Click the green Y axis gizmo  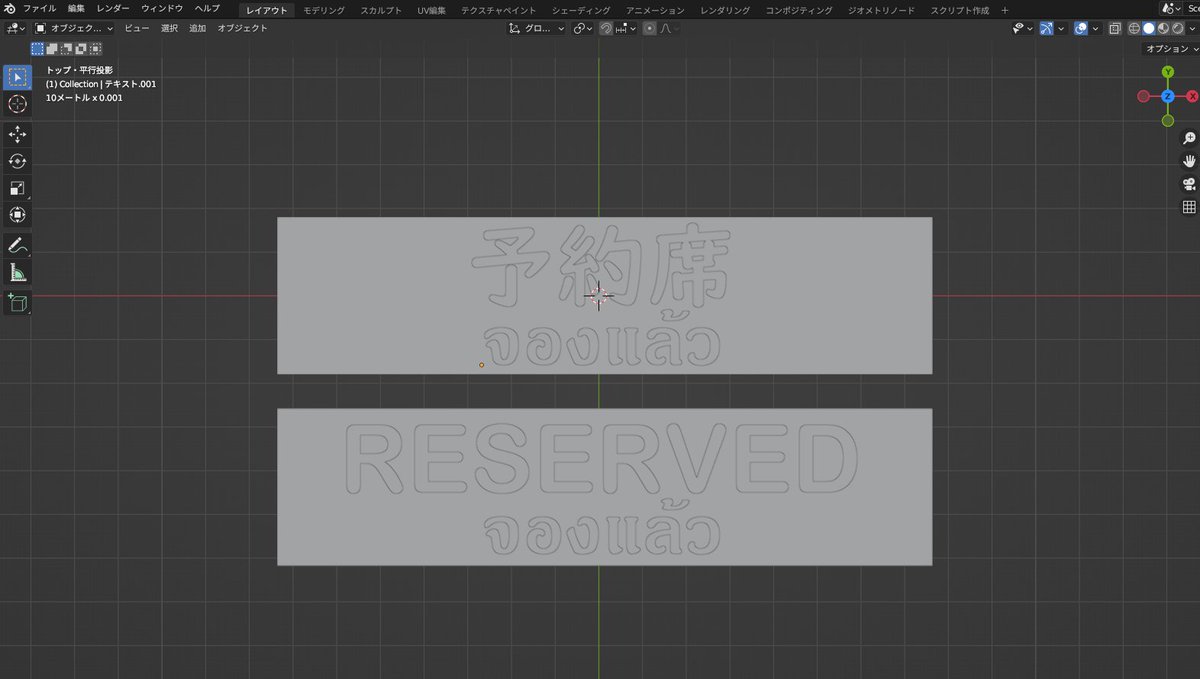1167,72
